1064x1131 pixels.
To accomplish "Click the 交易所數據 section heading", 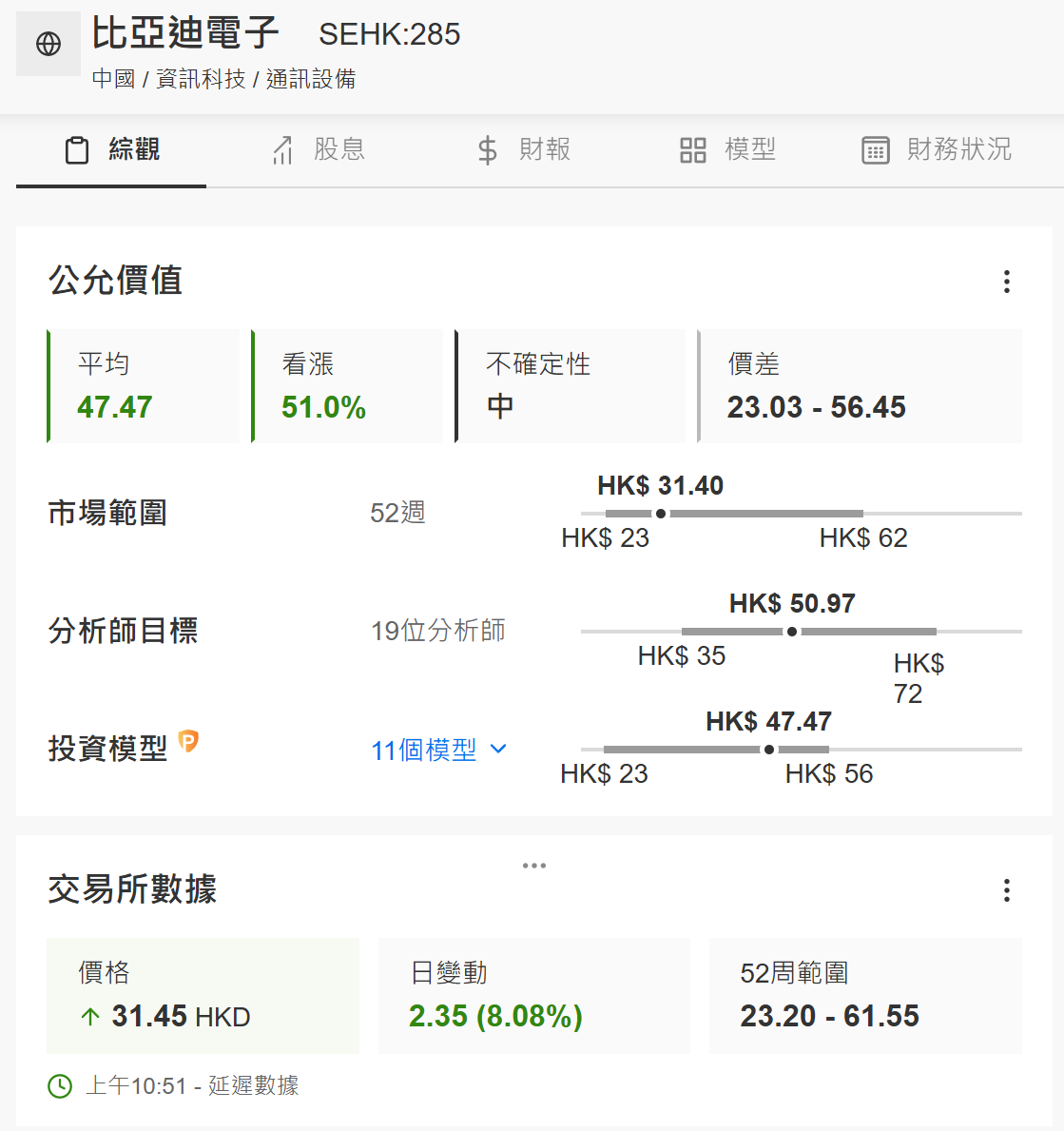I will (x=132, y=888).
